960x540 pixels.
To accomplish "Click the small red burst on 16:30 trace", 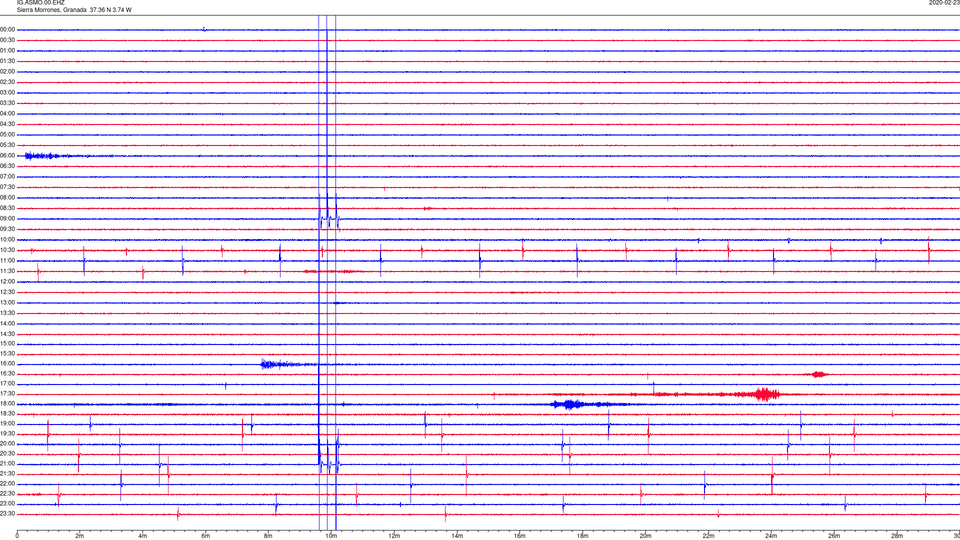I will 819,374.
